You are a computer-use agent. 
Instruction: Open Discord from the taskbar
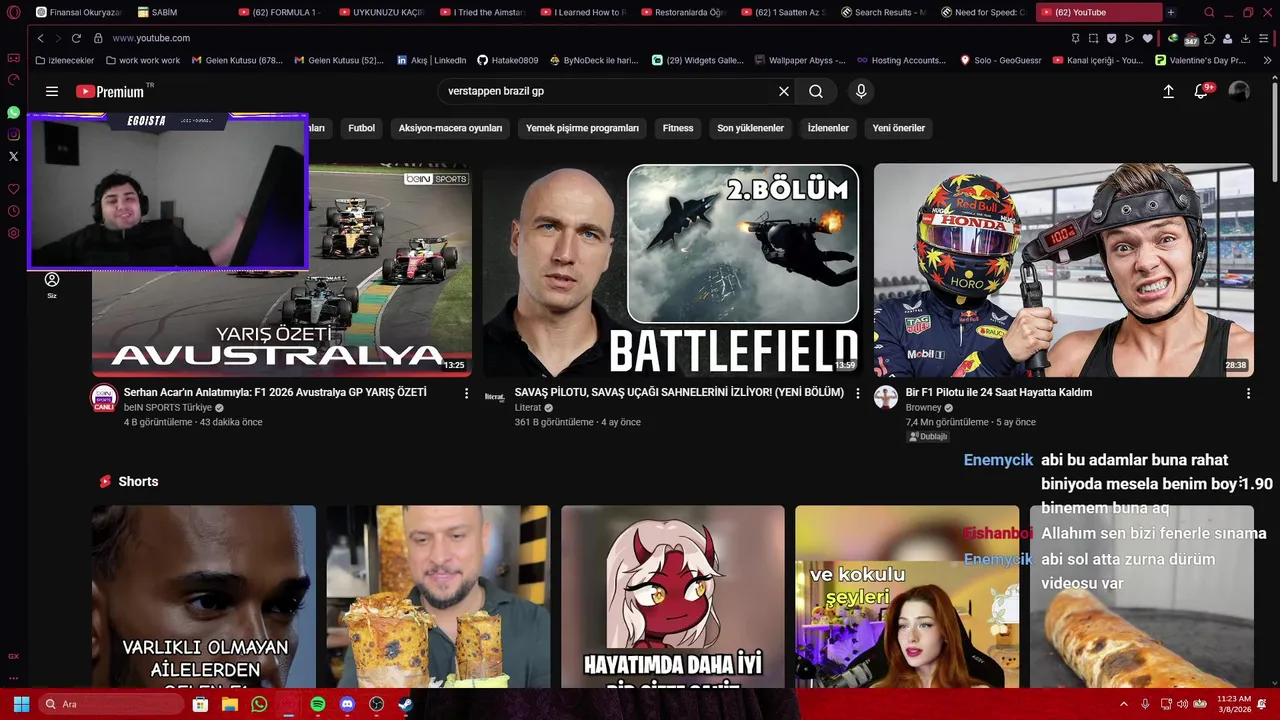coord(347,704)
